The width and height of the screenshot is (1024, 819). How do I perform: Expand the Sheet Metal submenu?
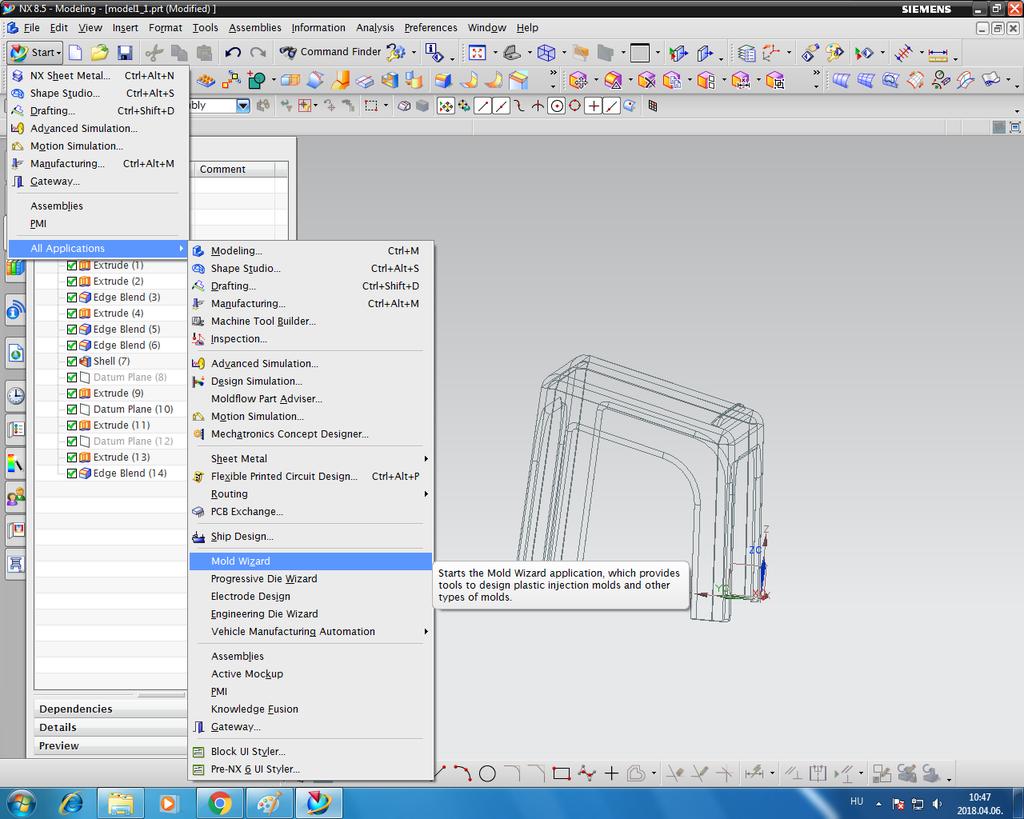pos(311,458)
